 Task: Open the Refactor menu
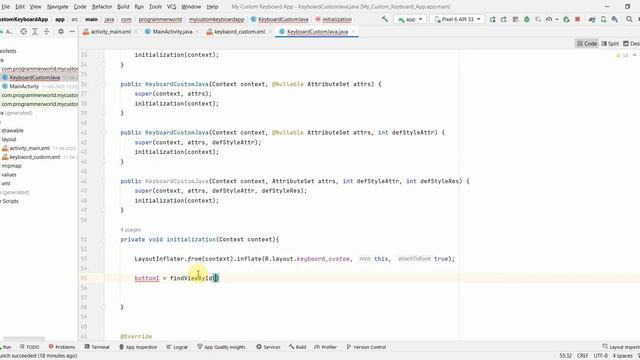(102, 7)
